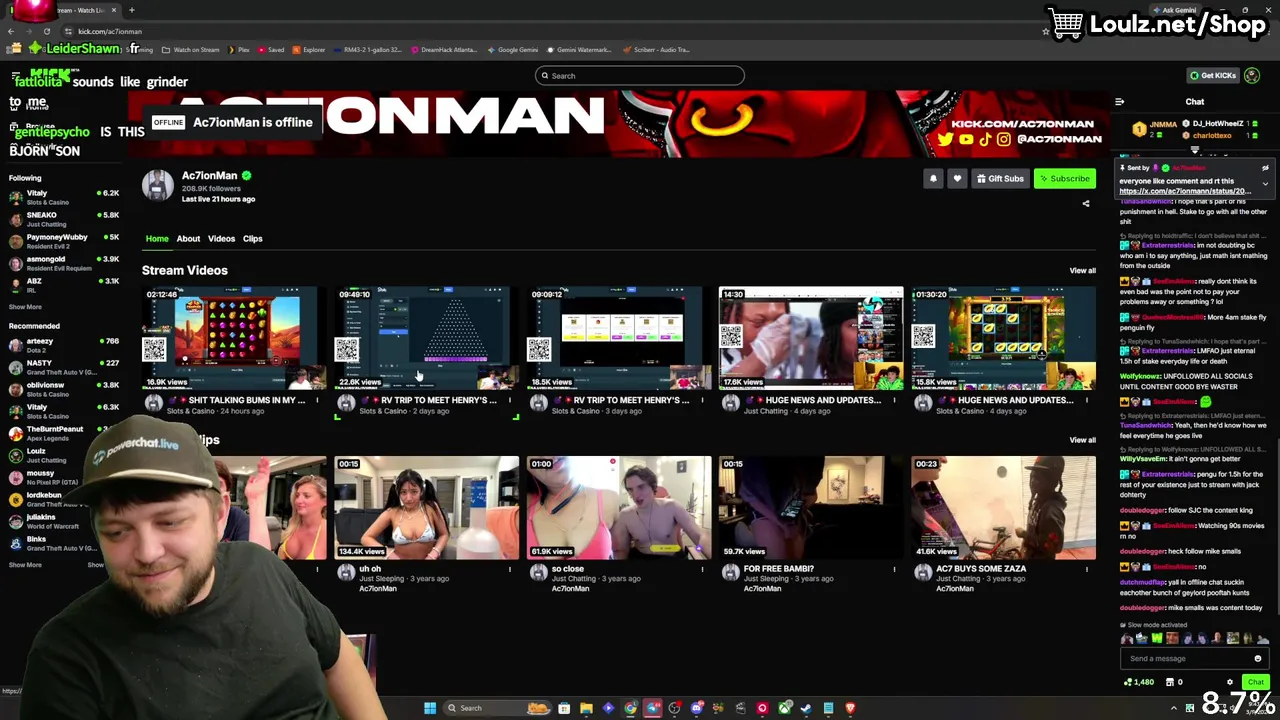Open the user avatar menu in top right

[1252, 76]
